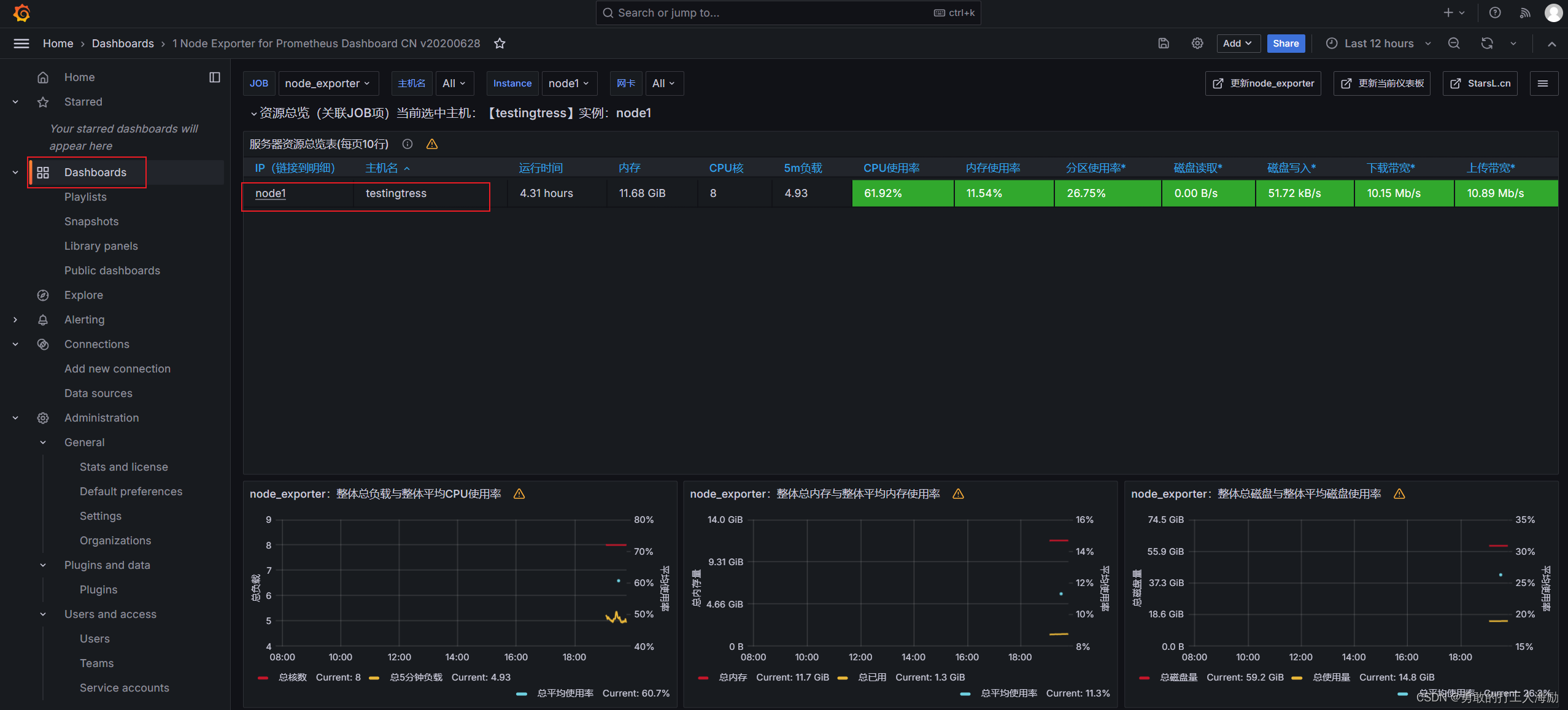Click the zoom out time range icon
This screenshot has width=1568, height=710.
[1454, 44]
